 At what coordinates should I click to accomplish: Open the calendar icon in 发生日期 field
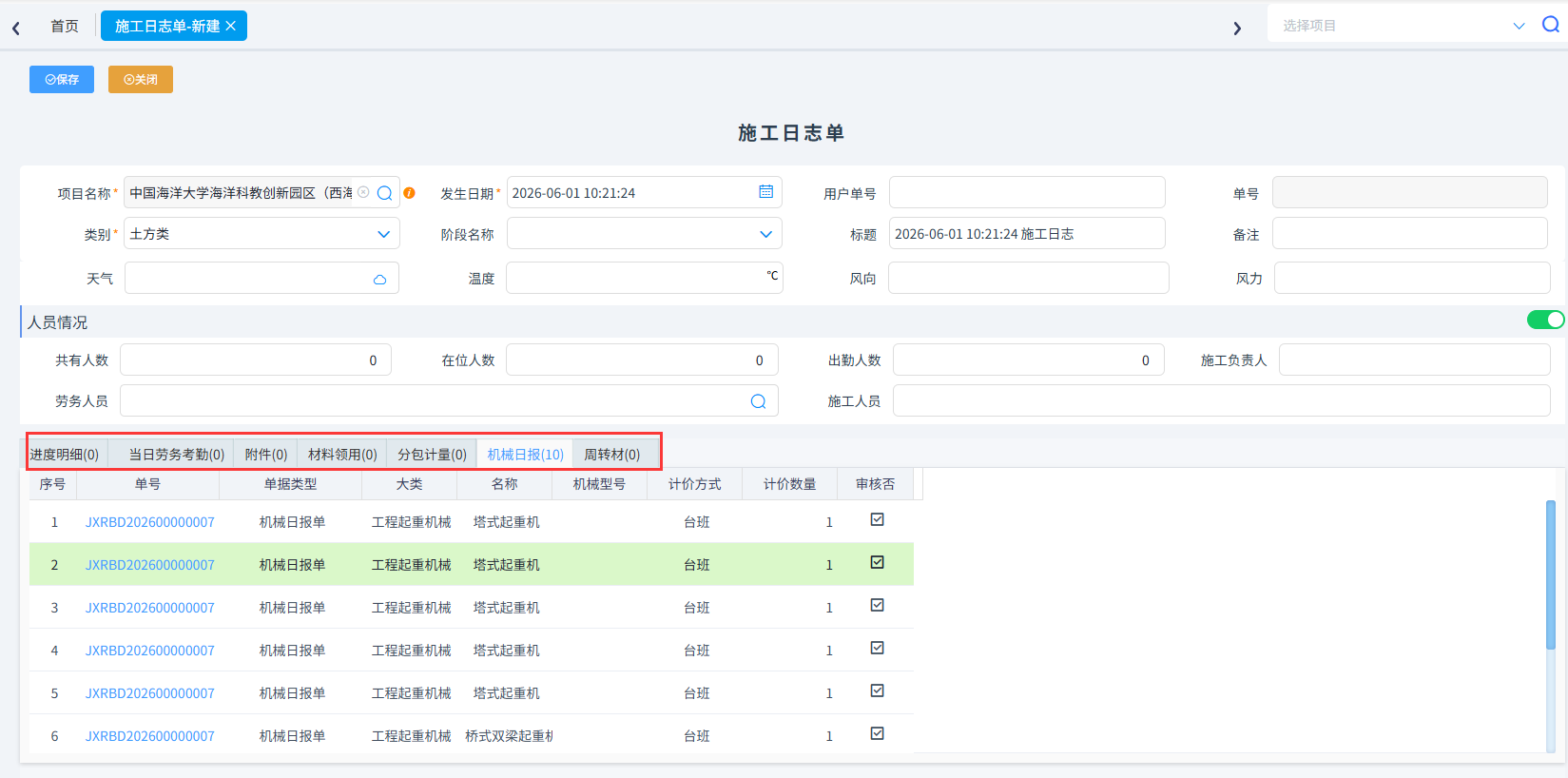(766, 192)
